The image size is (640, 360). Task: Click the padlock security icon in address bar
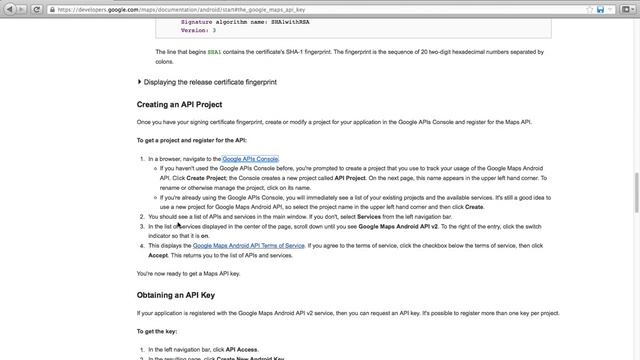[52, 9]
